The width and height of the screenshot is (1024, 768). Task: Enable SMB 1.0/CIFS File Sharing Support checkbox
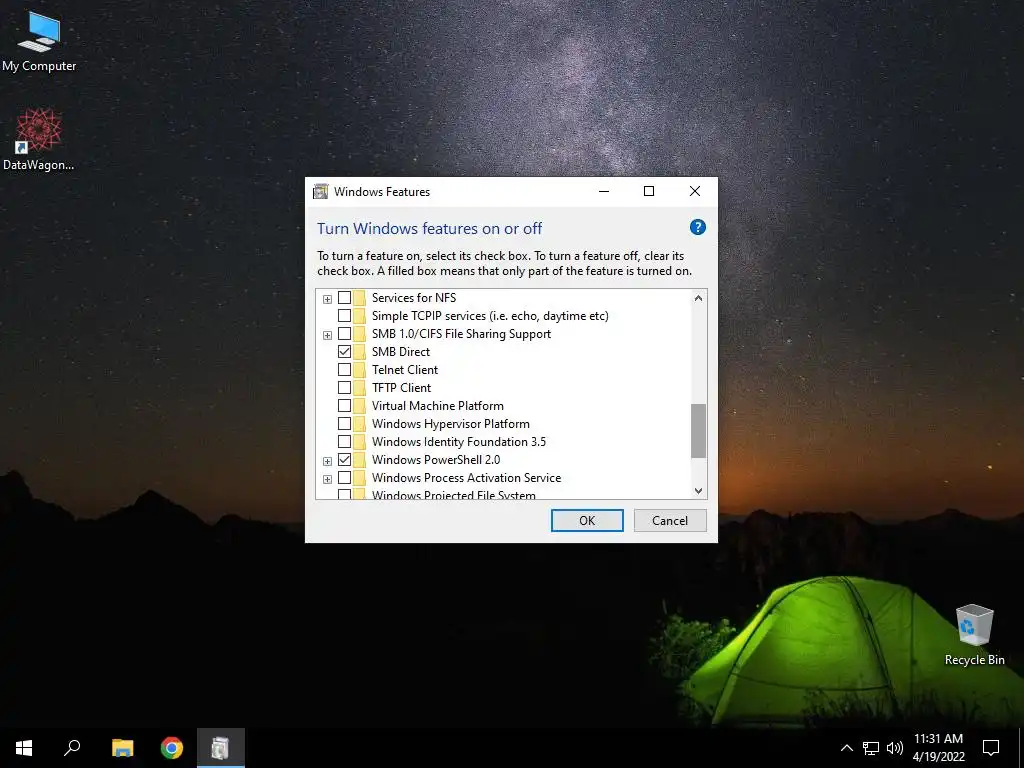click(344, 334)
